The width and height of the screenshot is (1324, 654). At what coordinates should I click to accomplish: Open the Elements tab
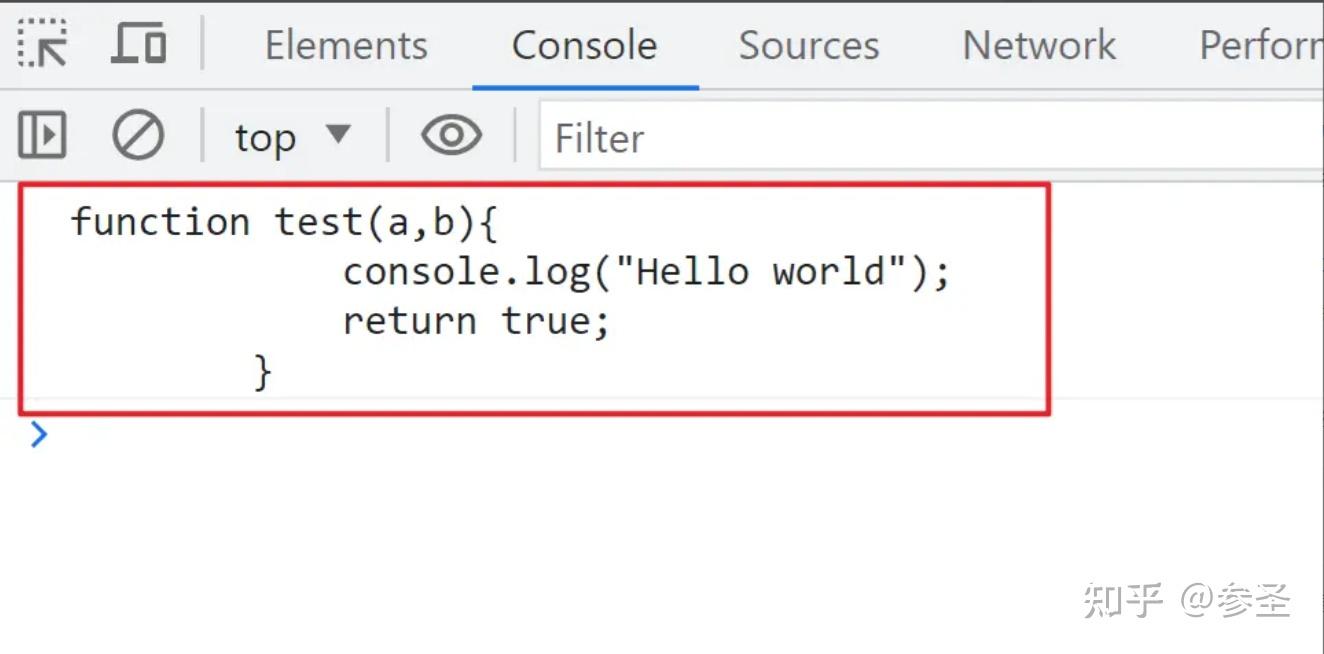(345, 45)
